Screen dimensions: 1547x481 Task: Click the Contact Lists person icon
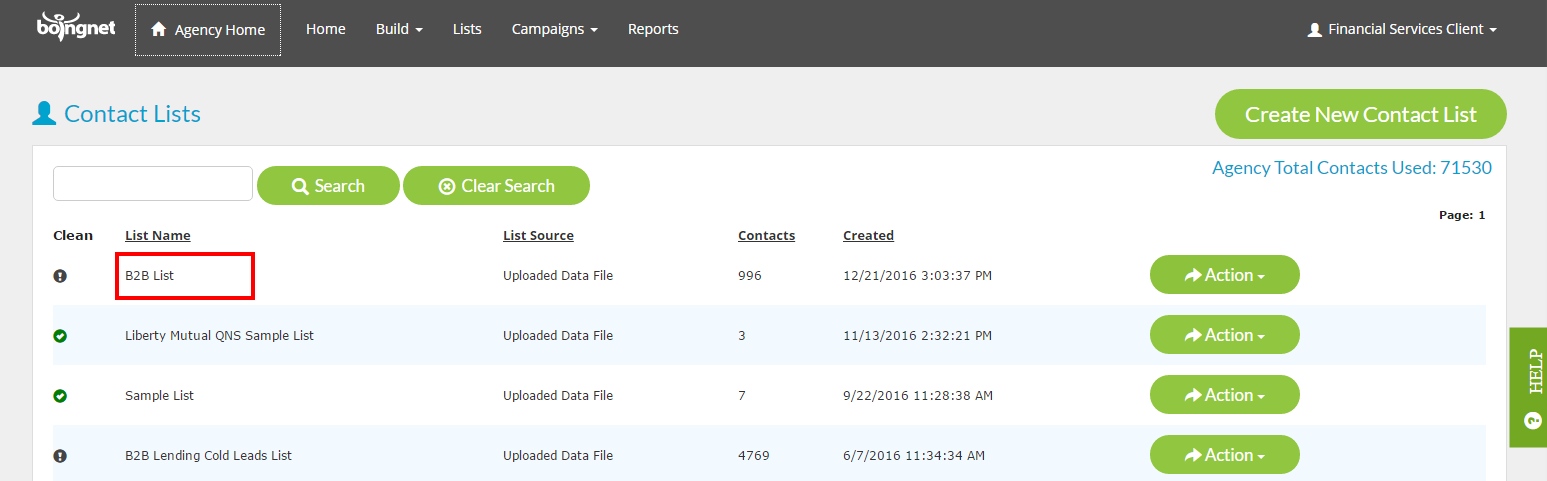coord(44,114)
